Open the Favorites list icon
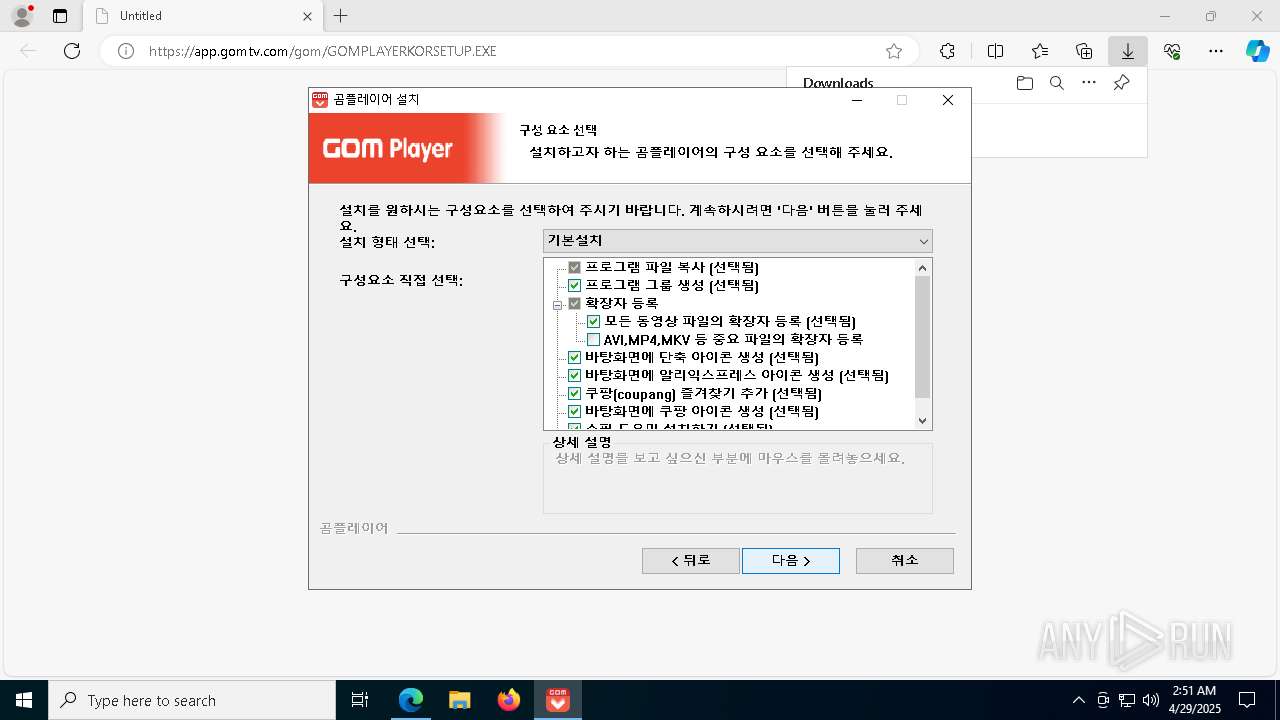This screenshot has width=1280, height=720. [1040, 51]
